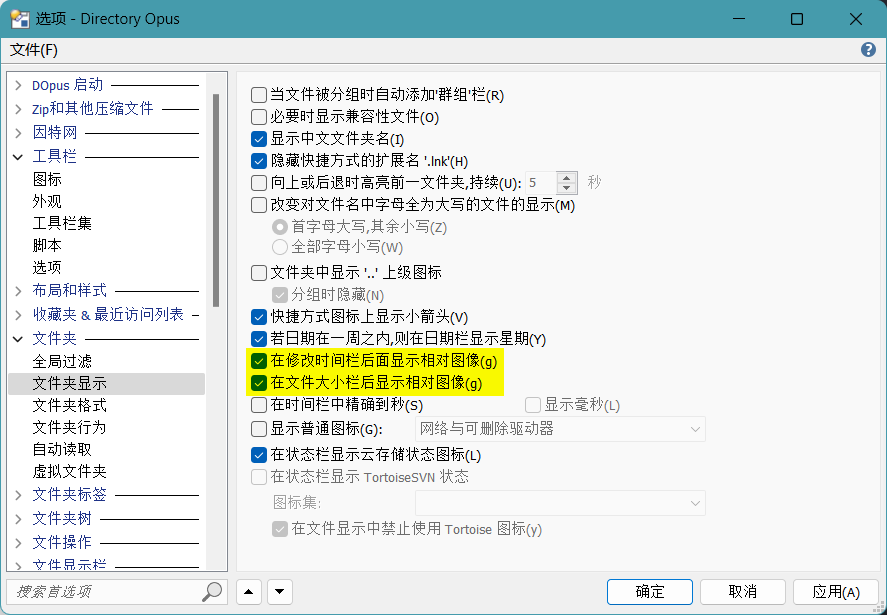Open the 全局过滤 page

62,361
